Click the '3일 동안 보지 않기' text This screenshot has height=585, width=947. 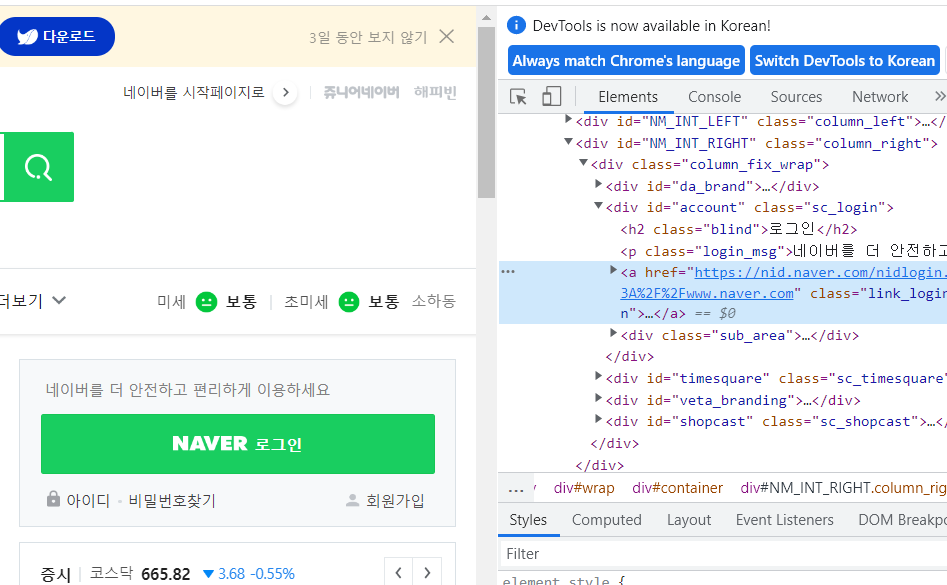(x=368, y=37)
